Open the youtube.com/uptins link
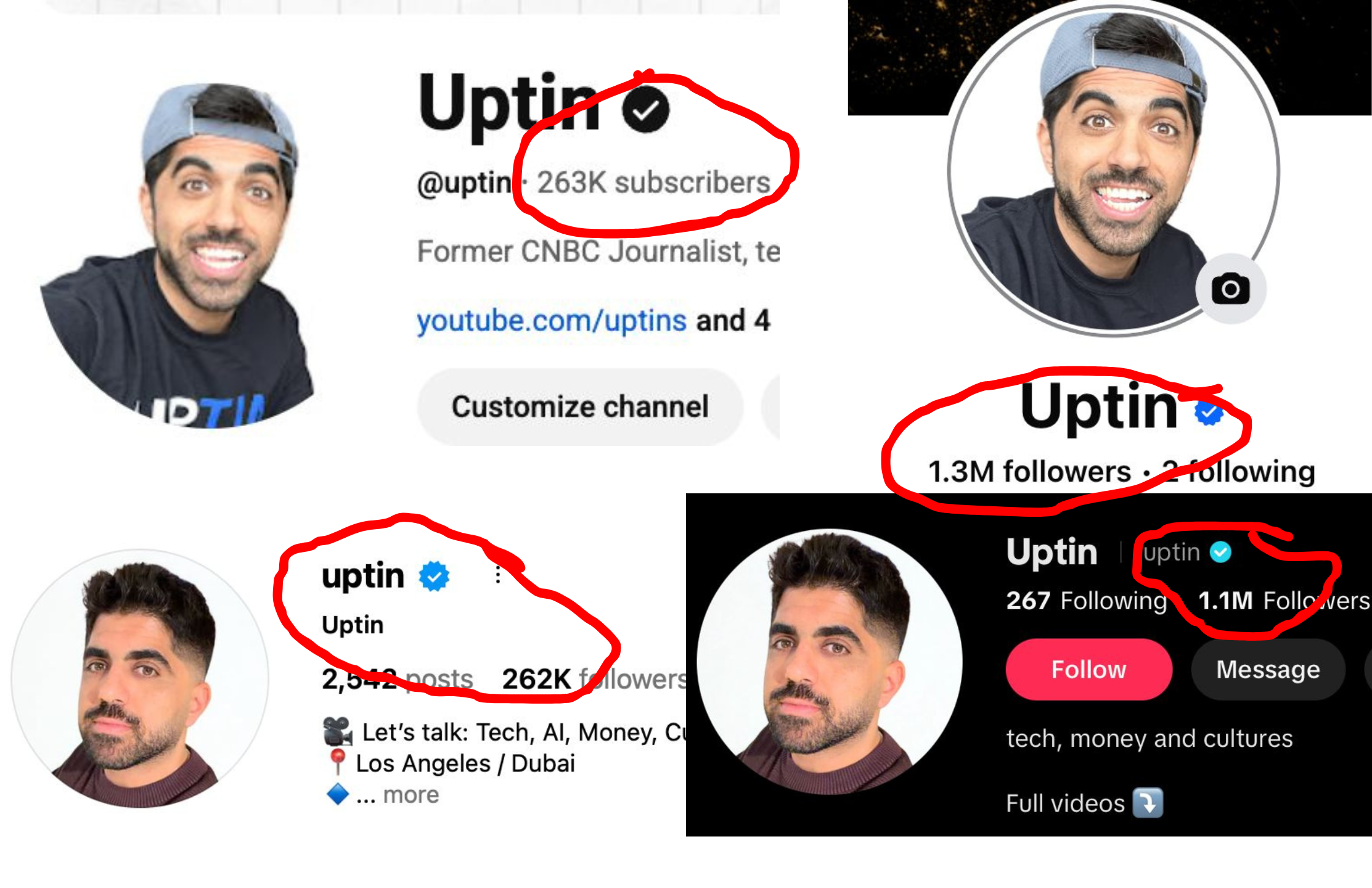 [551, 321]
